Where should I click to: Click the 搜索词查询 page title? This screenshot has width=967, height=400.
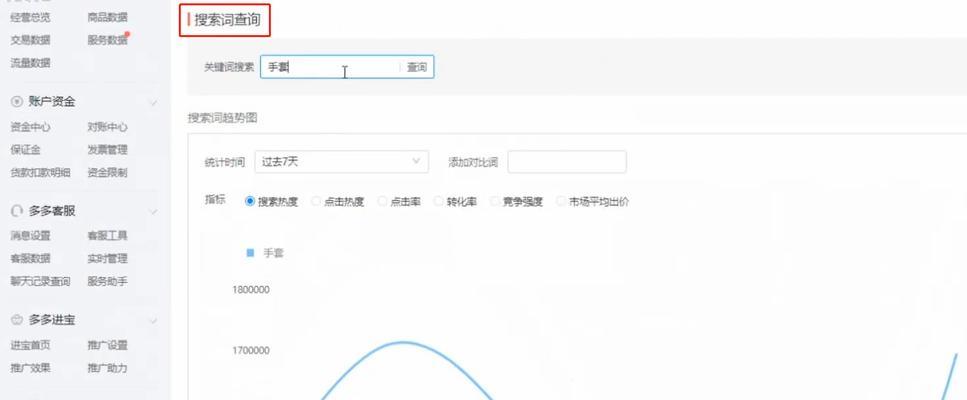coord(227,20)
